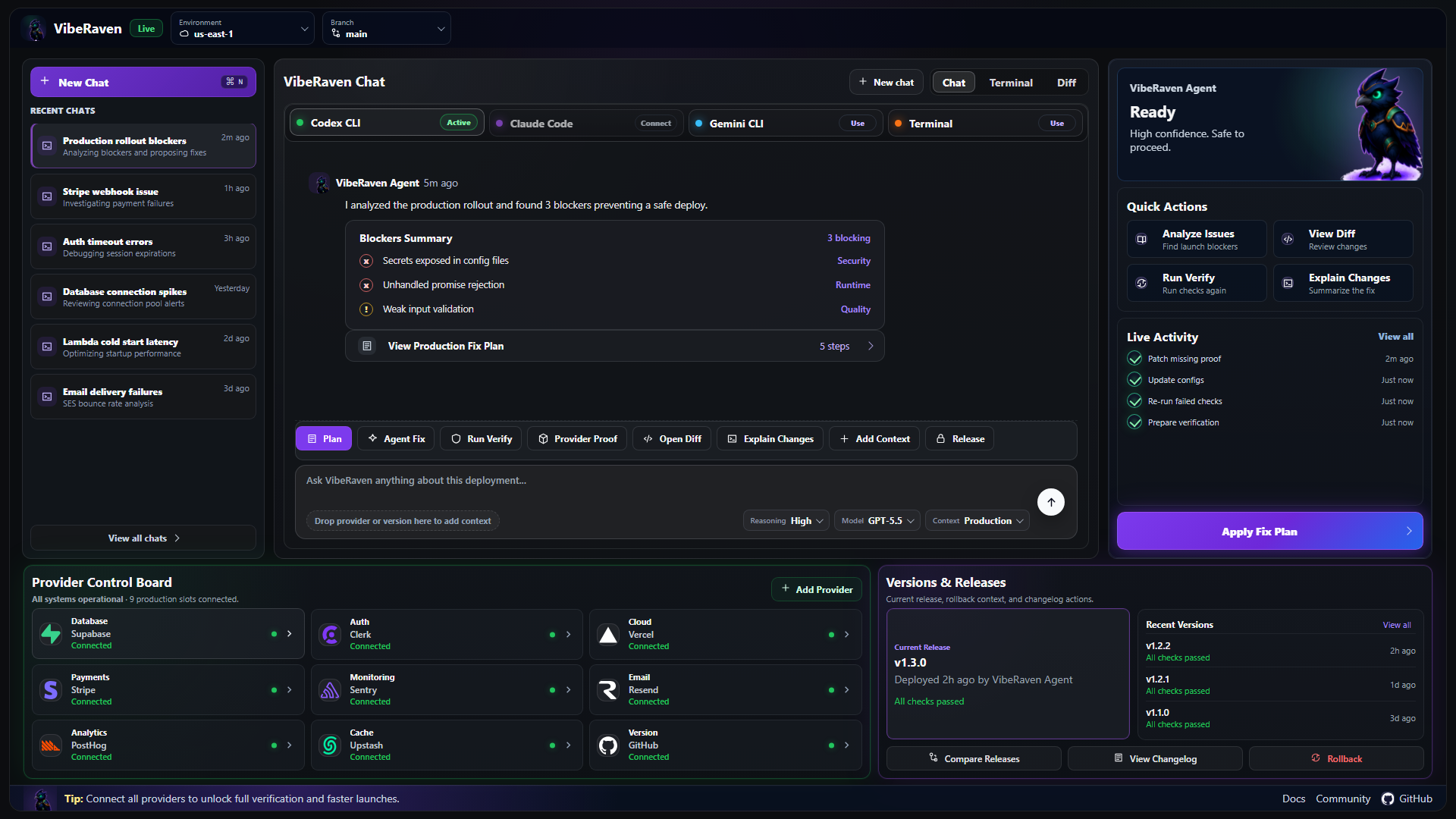Click the GitHub version provider icon
Screen dimensions: 1456x819
(608, 745)
